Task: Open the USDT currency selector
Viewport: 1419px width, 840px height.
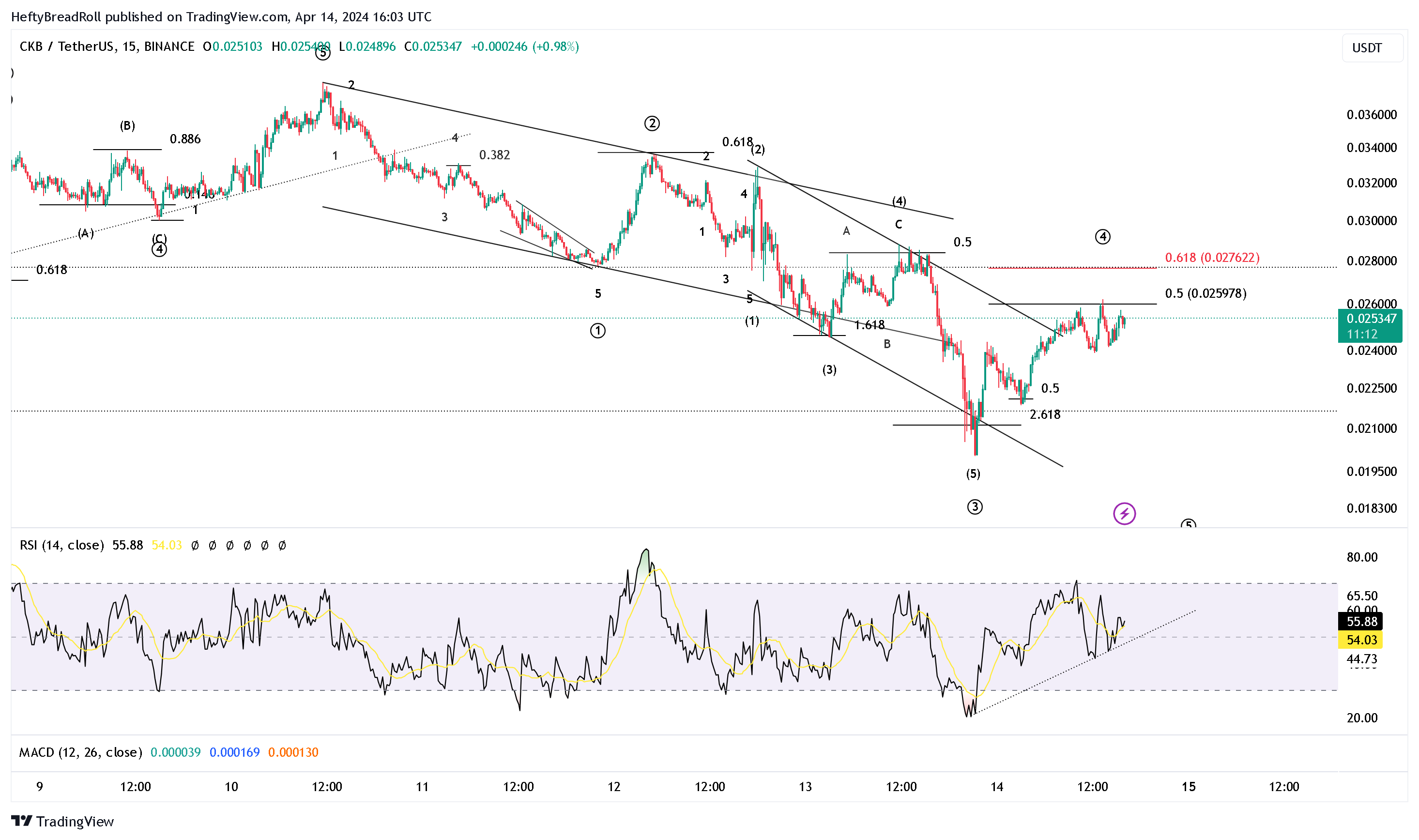Action: point(1372,48)
